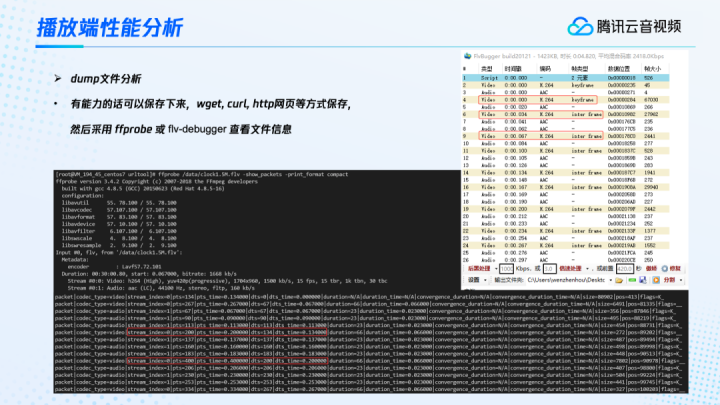This screenshot has height=405, width=720.
Task: Expand the output folder path combo box
Action: pyautogui.click(x=610, y=280)
